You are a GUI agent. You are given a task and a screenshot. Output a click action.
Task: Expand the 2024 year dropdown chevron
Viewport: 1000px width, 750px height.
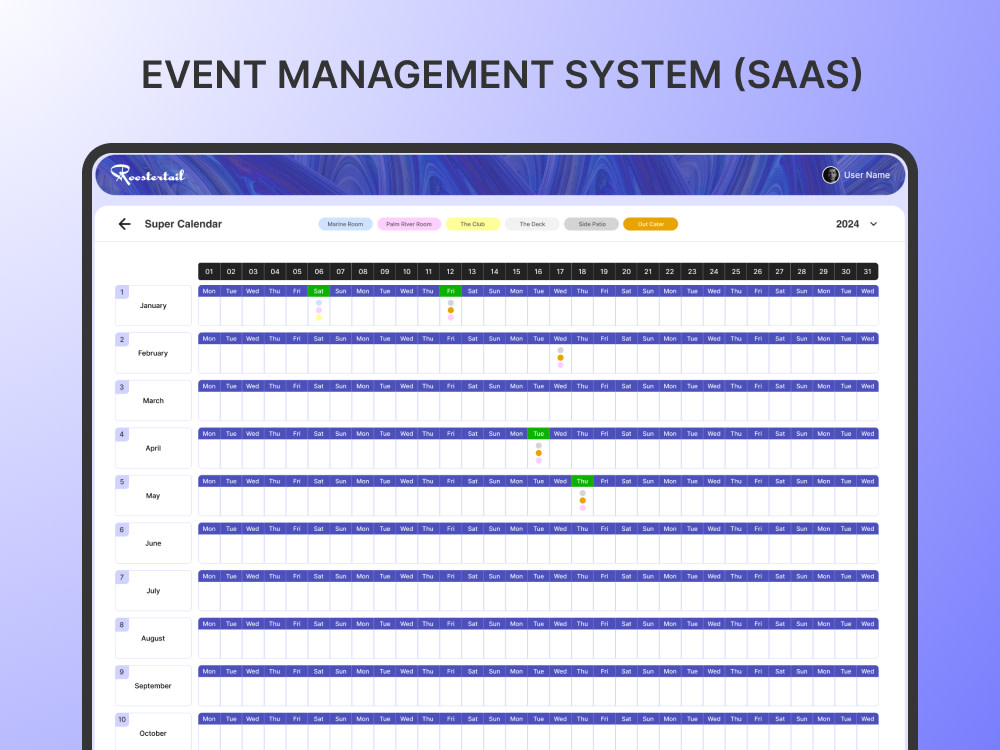click(x=874, y=224)
